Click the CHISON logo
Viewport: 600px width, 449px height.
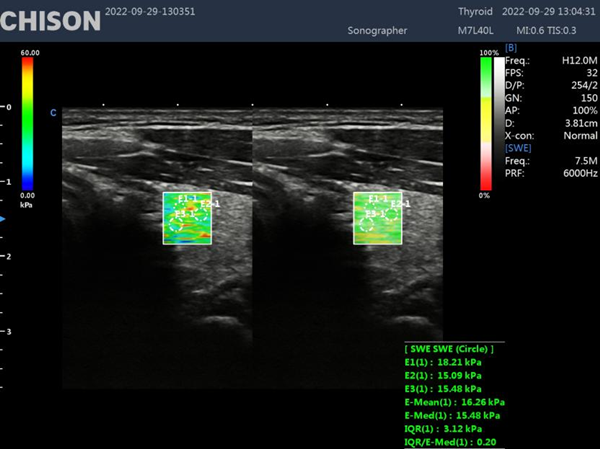(x=50, y=21)
